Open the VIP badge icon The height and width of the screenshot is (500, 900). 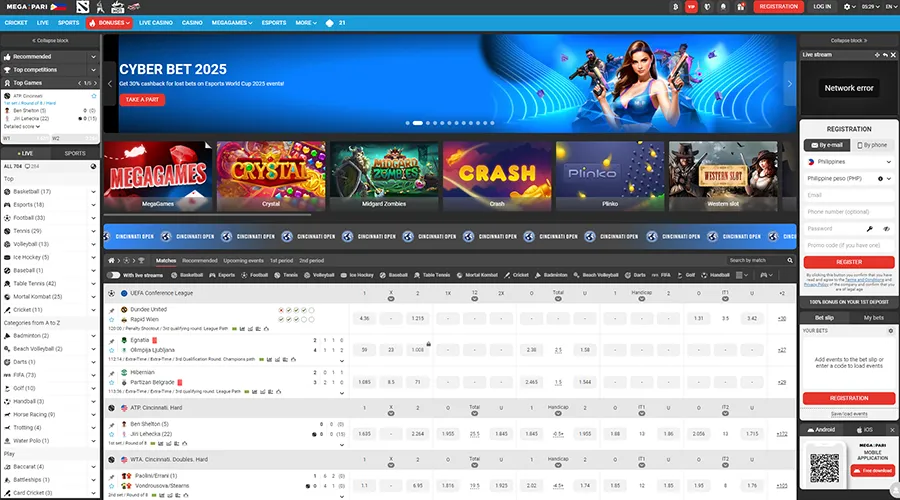pos(691,7)
